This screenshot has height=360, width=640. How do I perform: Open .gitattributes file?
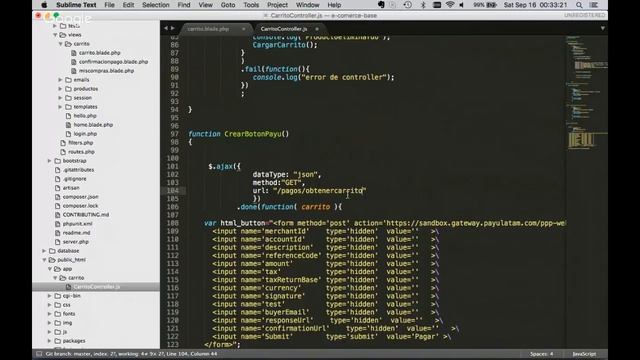78,170
